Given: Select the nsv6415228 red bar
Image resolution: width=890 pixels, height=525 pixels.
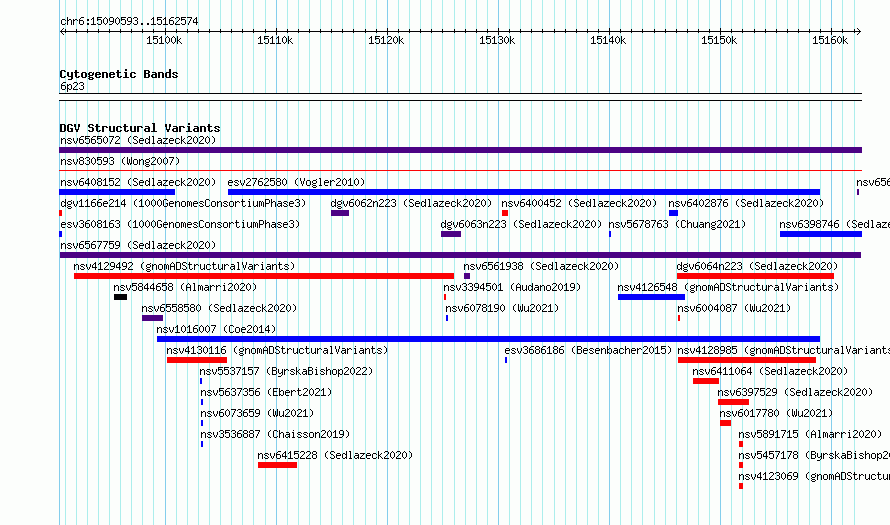Looking at the screenshot, I should point(277,465).
